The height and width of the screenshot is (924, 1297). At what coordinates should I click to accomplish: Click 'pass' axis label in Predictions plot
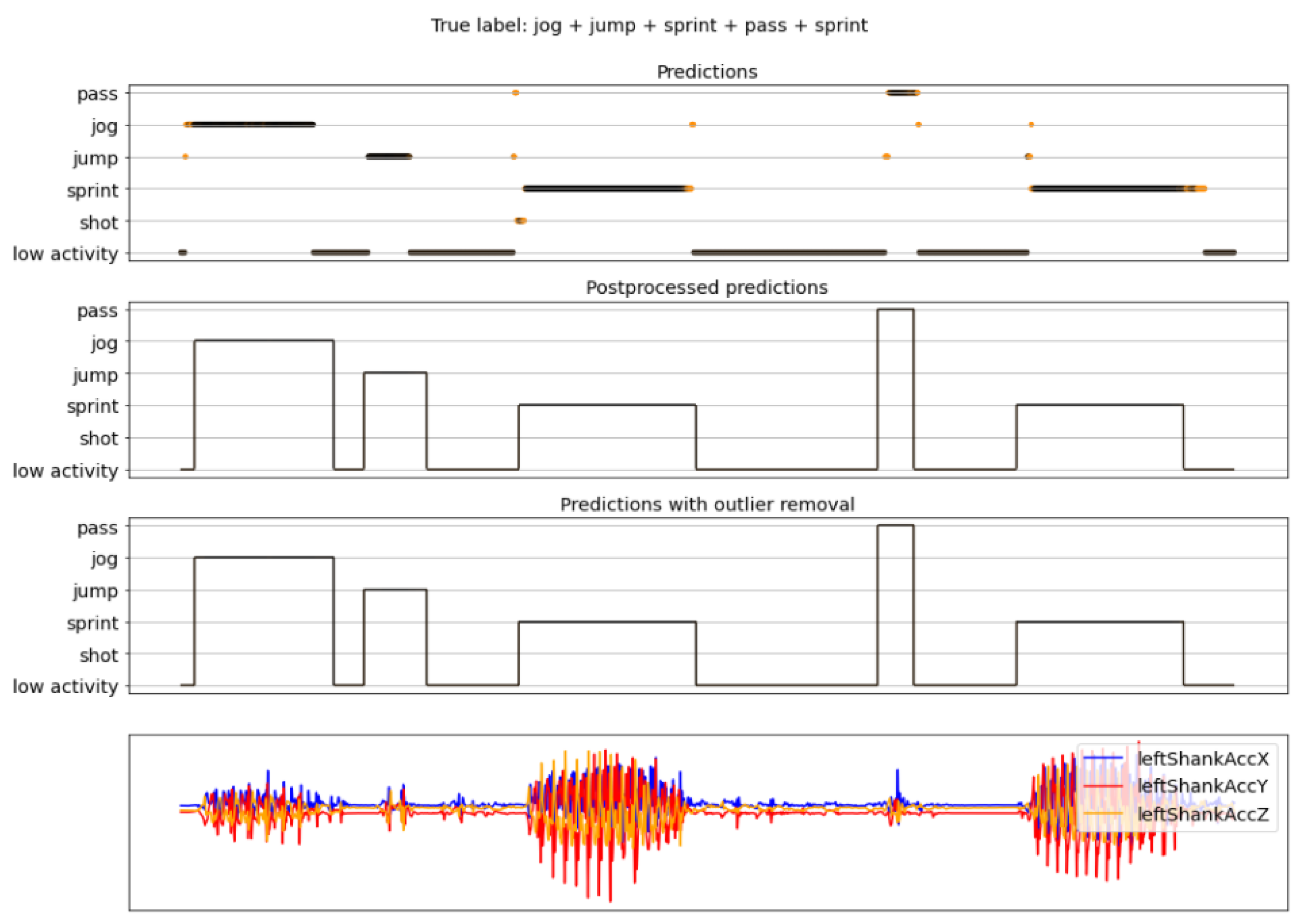97,93
